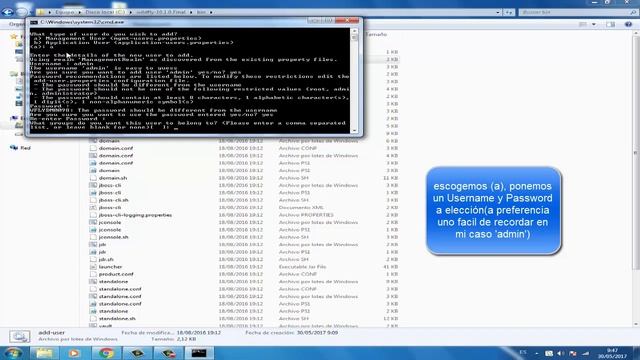The image size is (640, 360).
Task: Click the folder icon in the address bar
Action: coord(41,12)
